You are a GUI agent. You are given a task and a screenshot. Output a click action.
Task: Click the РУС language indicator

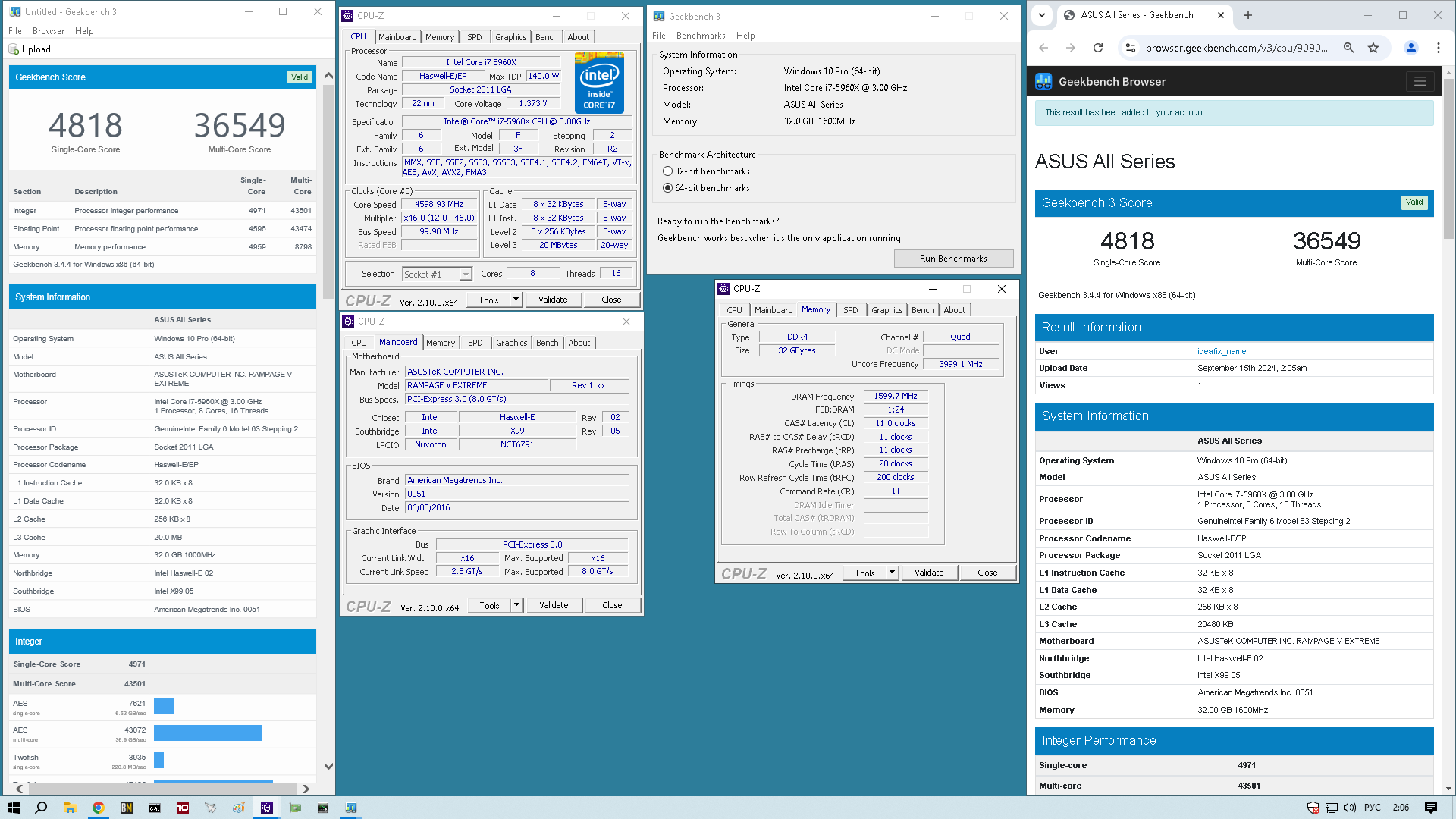tap(1373, 808)
